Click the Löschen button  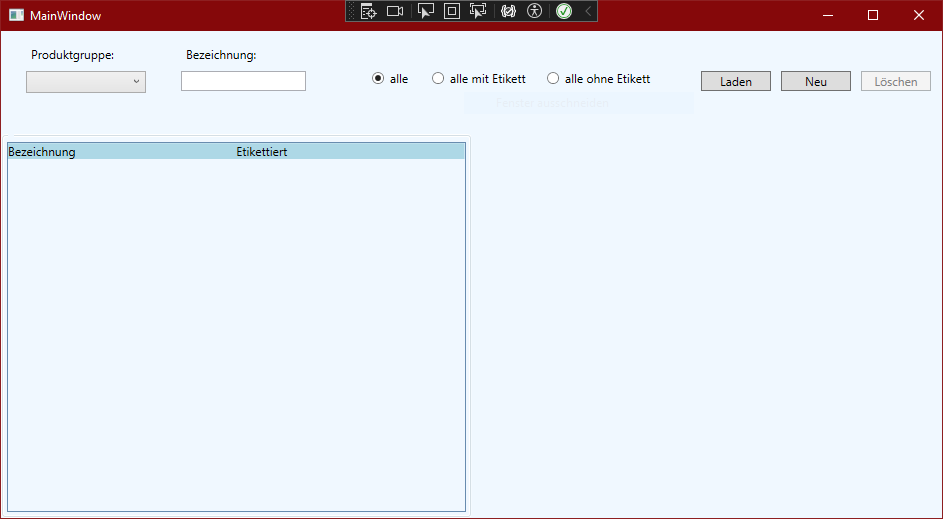pos(895,82)
